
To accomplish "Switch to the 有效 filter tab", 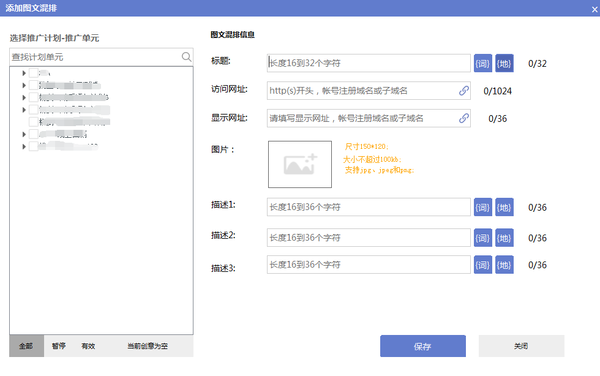I will (88, 346).
